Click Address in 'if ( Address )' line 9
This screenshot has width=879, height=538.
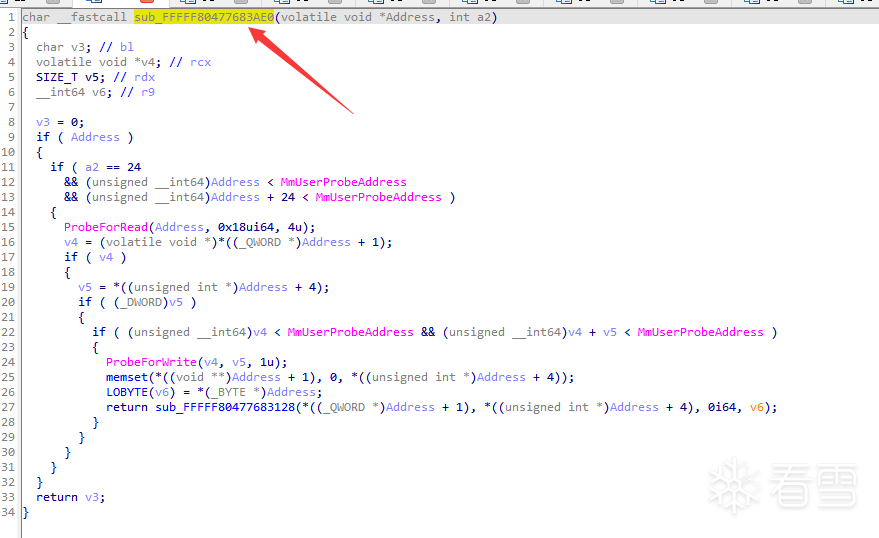95,137
